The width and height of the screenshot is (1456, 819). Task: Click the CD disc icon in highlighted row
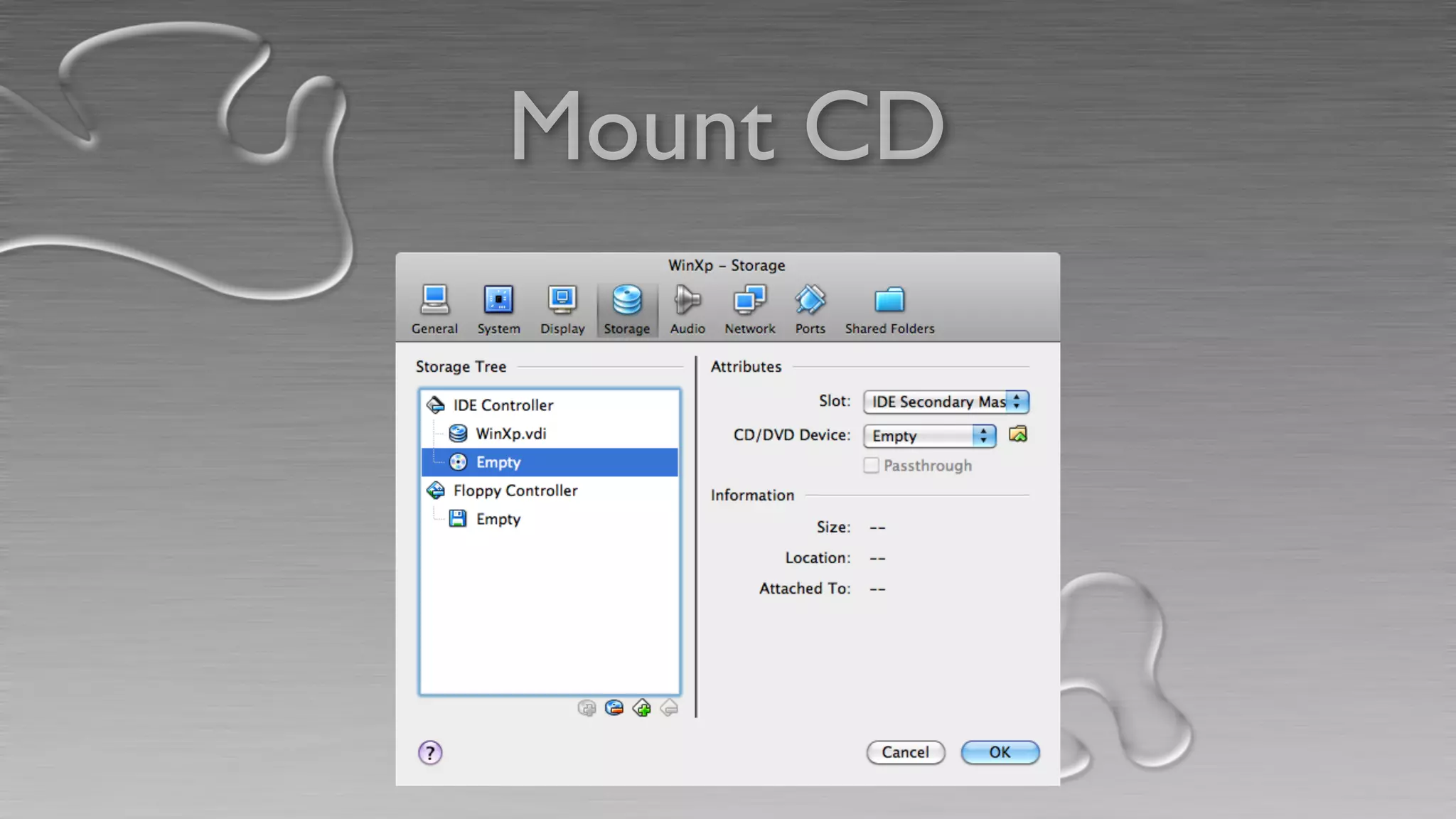tap(459, 462)
